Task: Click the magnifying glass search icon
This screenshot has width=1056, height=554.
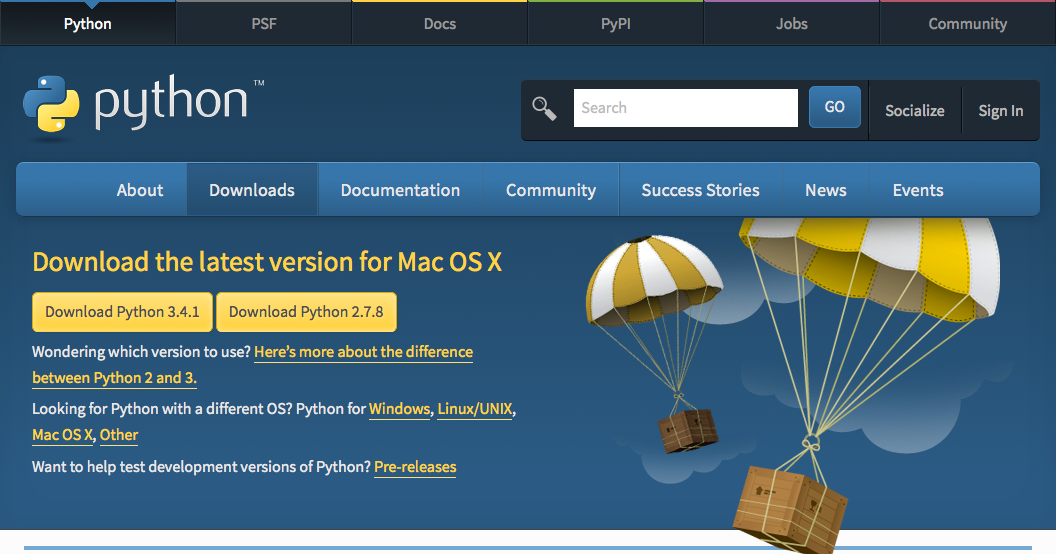Action: point(544,108)
